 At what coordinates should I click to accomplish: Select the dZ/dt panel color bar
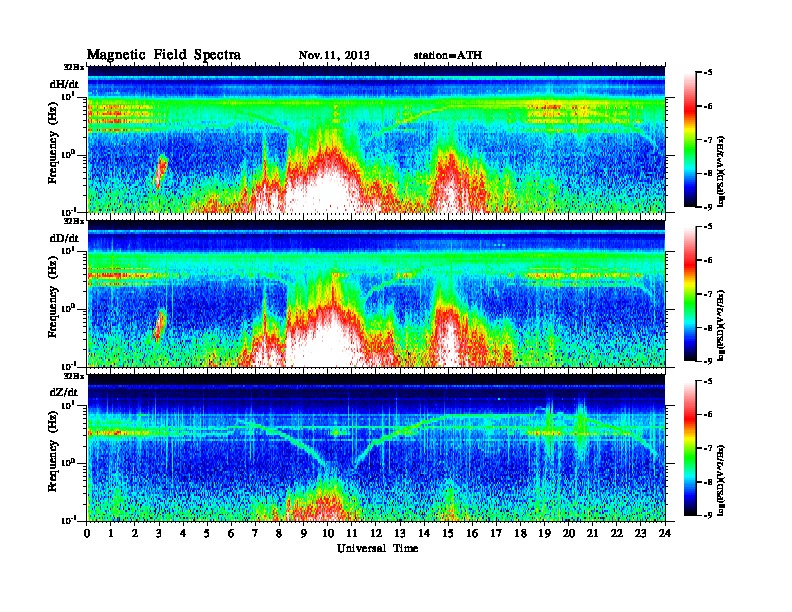coord(690,448)
